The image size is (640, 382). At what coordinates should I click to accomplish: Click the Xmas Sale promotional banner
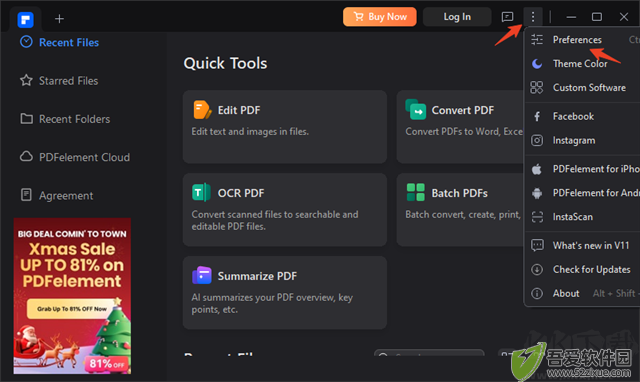pos(72,296)
